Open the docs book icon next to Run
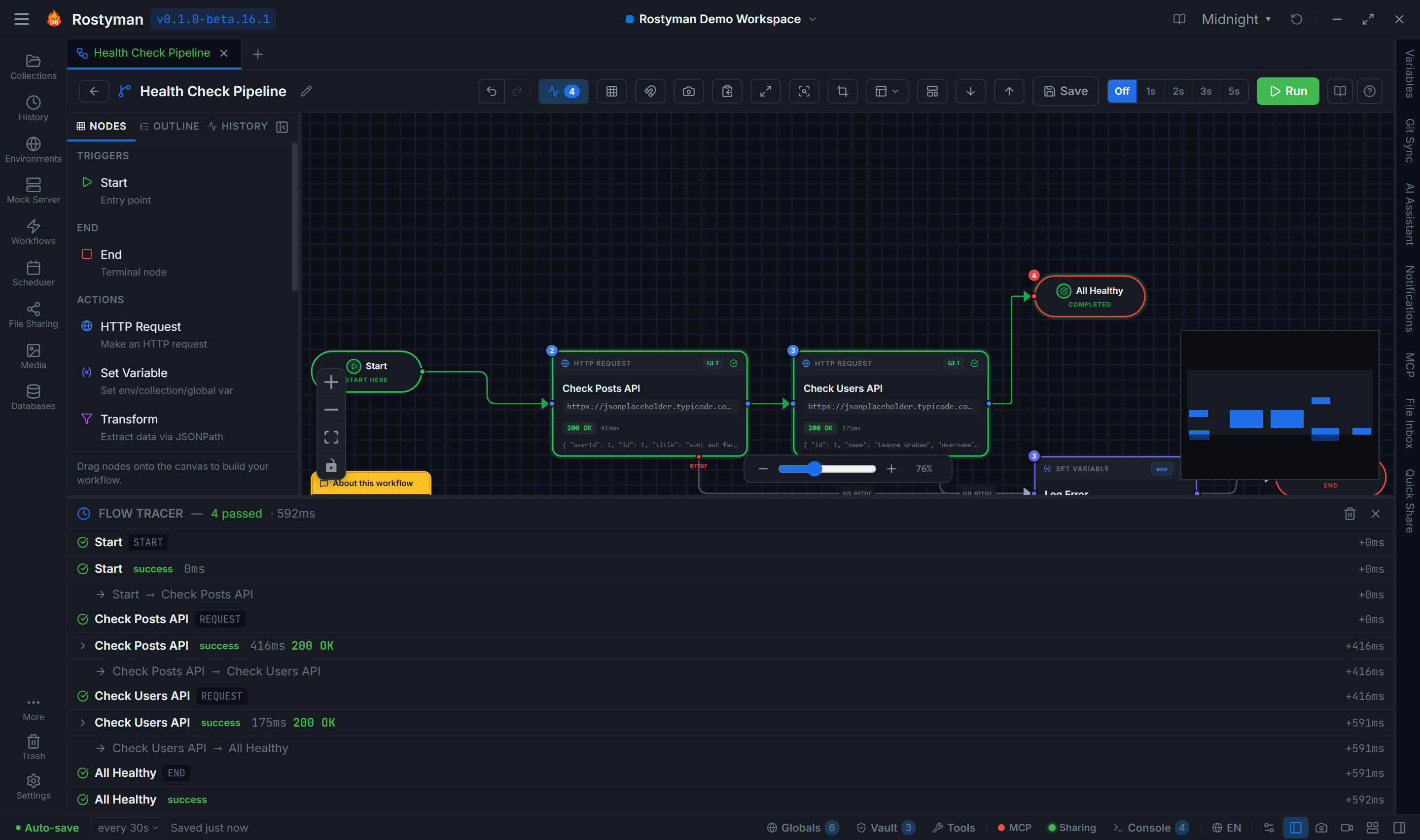This screenshot has width=1420, height=840. (x=1340, y=91)
